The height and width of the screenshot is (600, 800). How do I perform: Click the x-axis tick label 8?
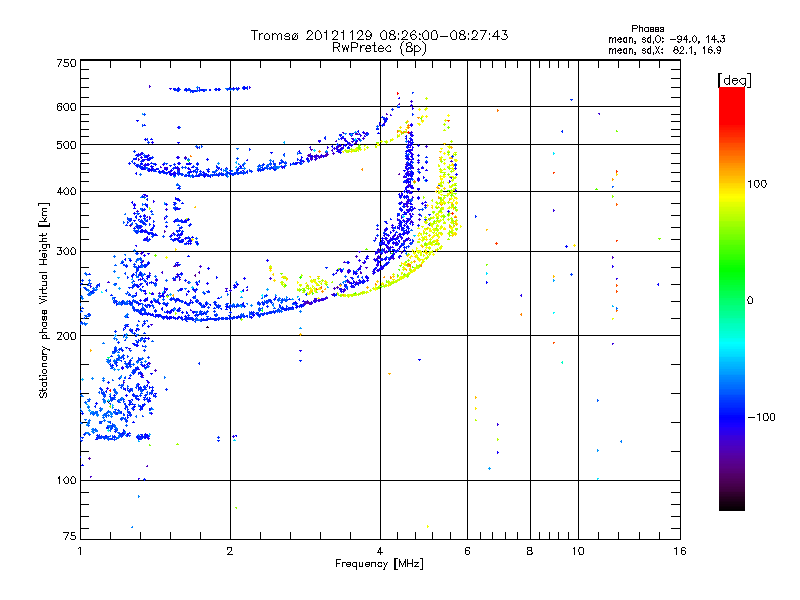530,551
